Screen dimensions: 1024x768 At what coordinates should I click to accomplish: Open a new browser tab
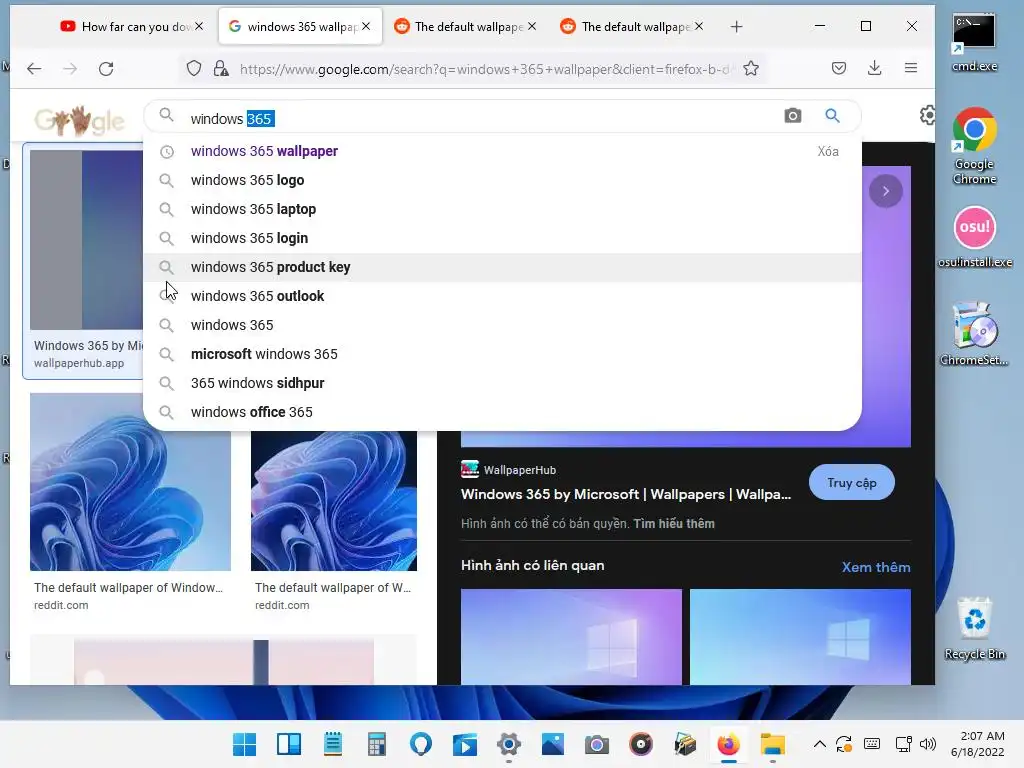(737, 27)
